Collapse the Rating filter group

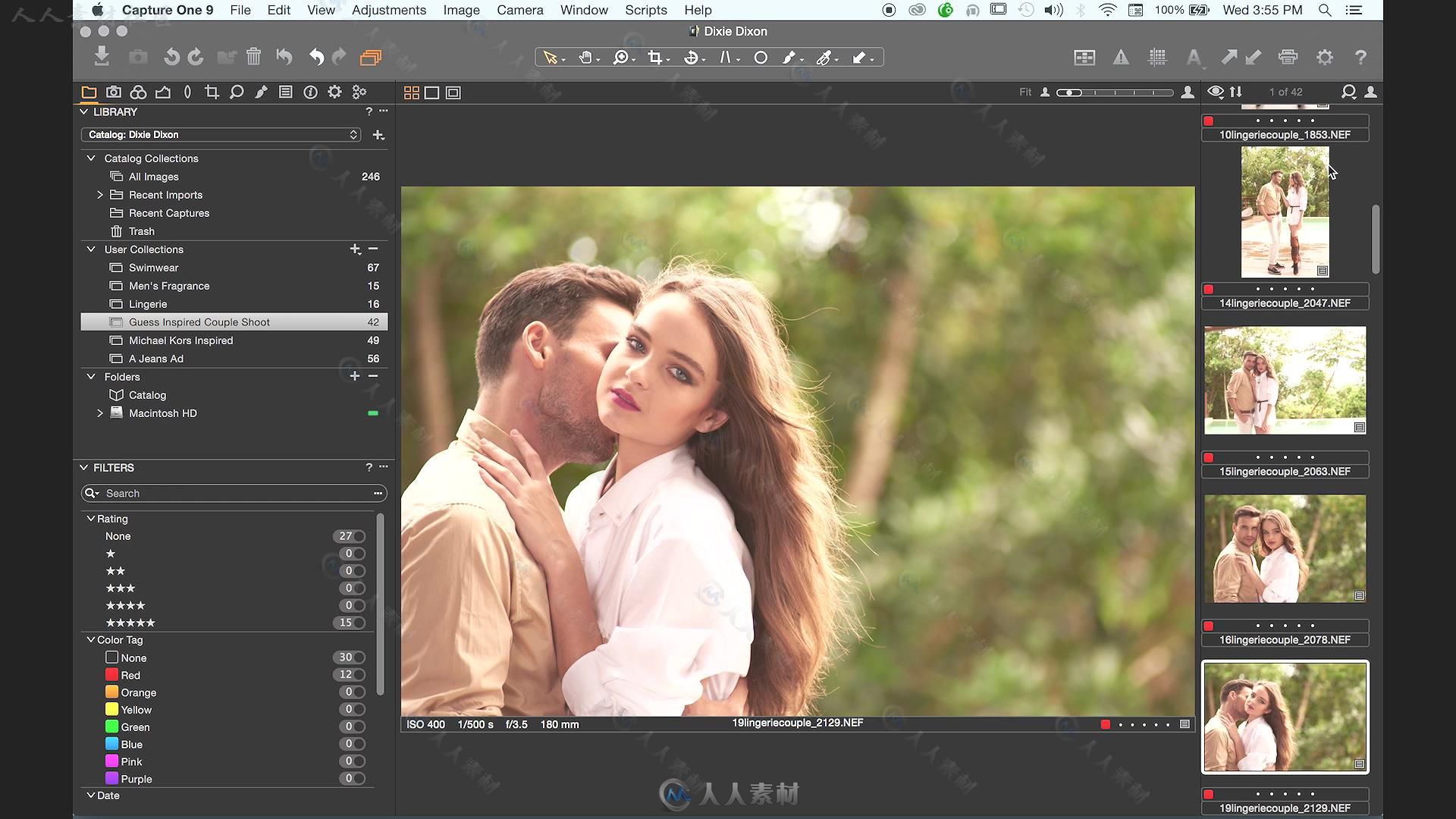coord(91,519)
